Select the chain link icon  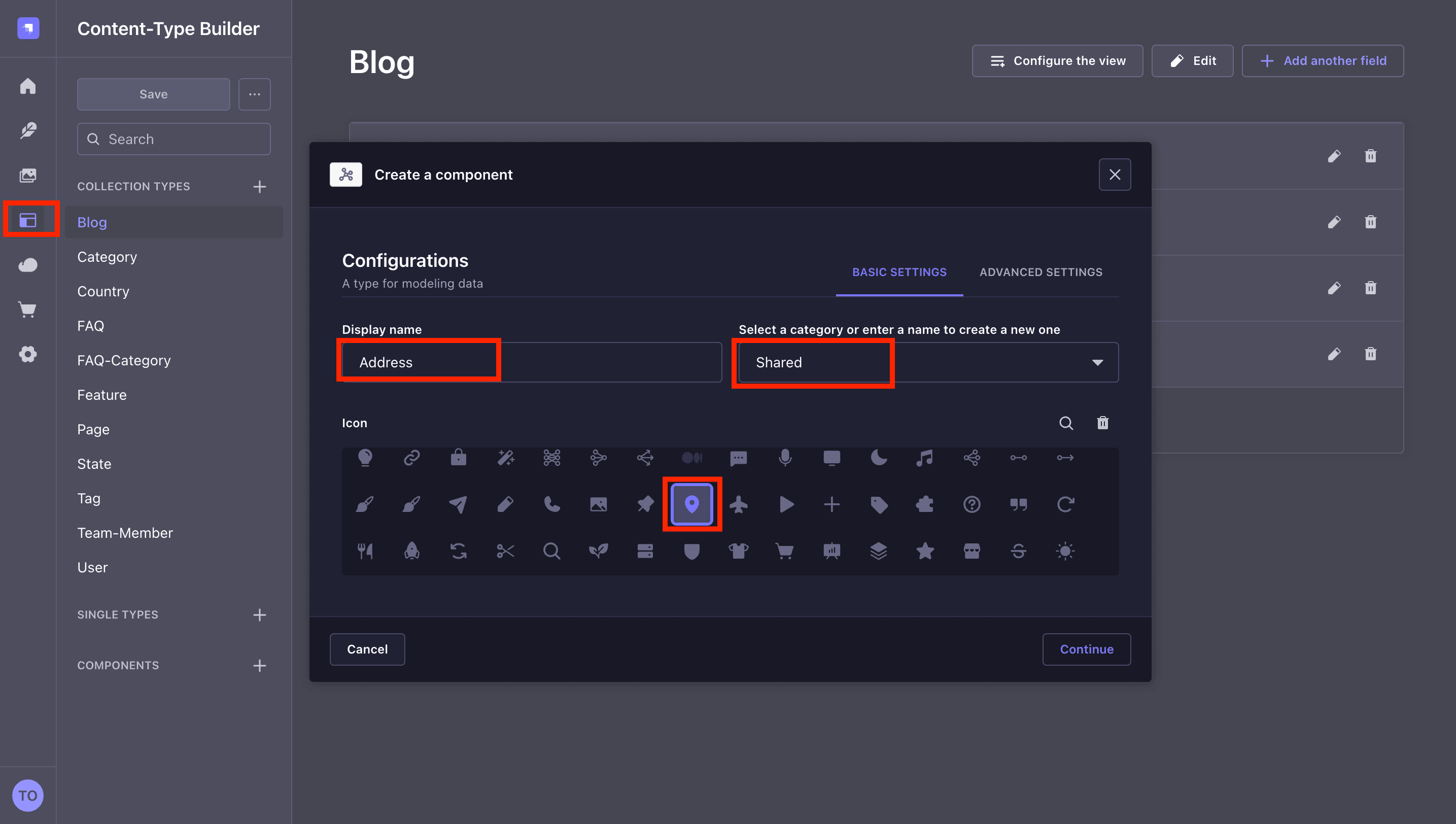[411, 457]
